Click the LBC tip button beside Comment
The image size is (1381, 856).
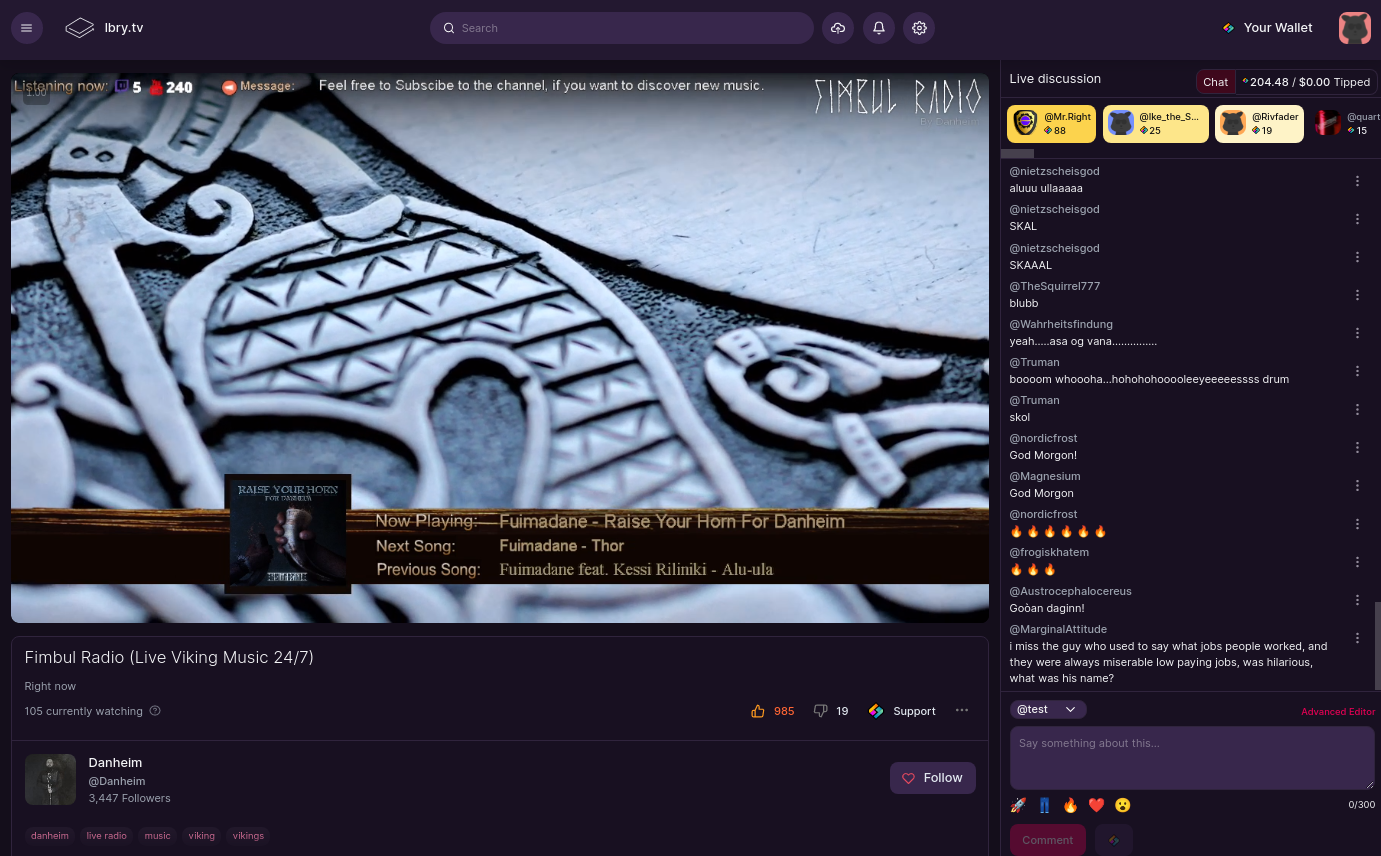[1114, 840]
